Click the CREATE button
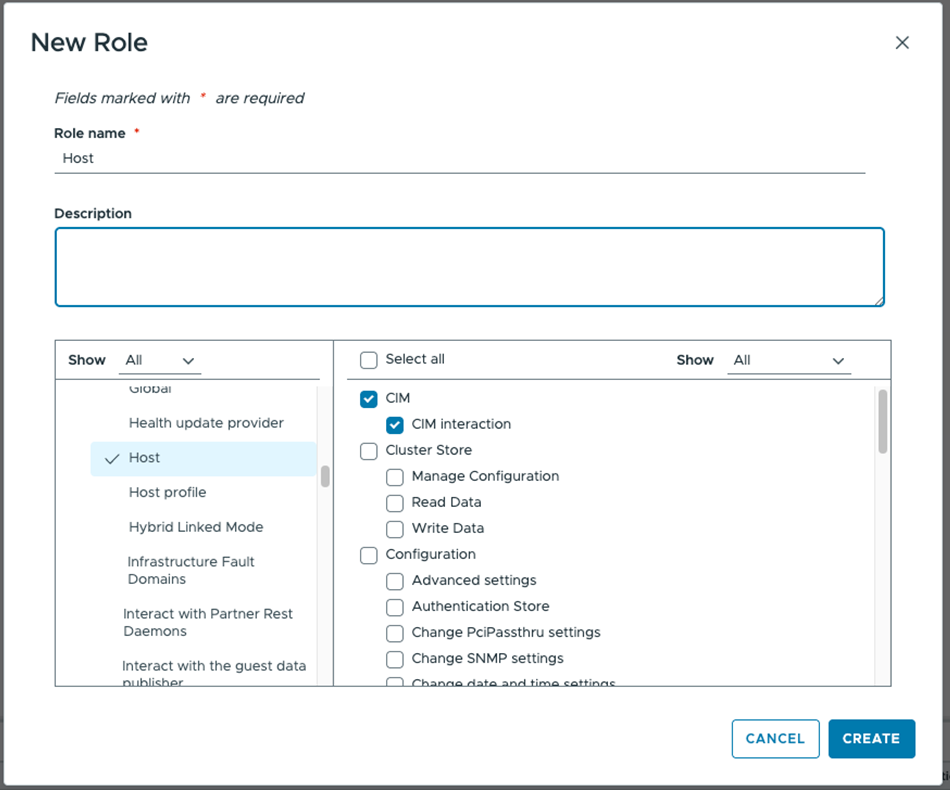Viewport: 950px width, 790px height. (x=871, y=739)
